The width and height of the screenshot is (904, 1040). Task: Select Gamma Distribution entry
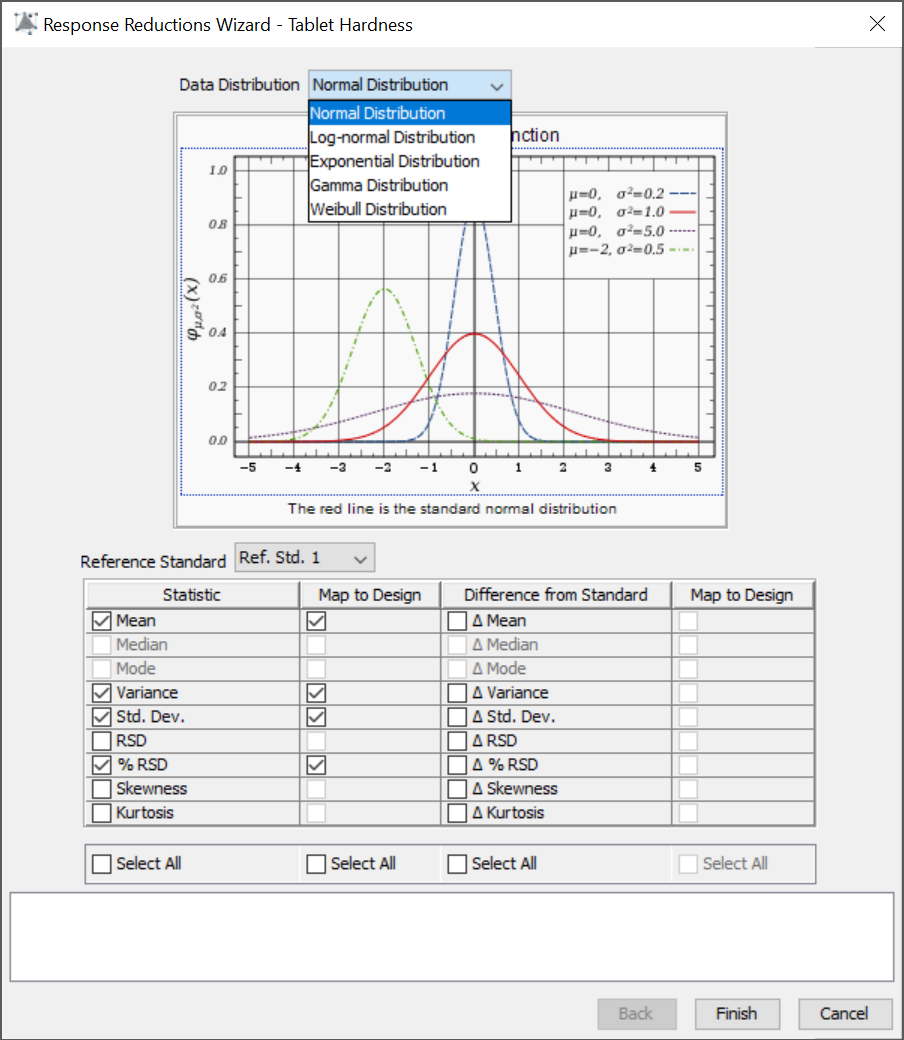tap(409, 185)
